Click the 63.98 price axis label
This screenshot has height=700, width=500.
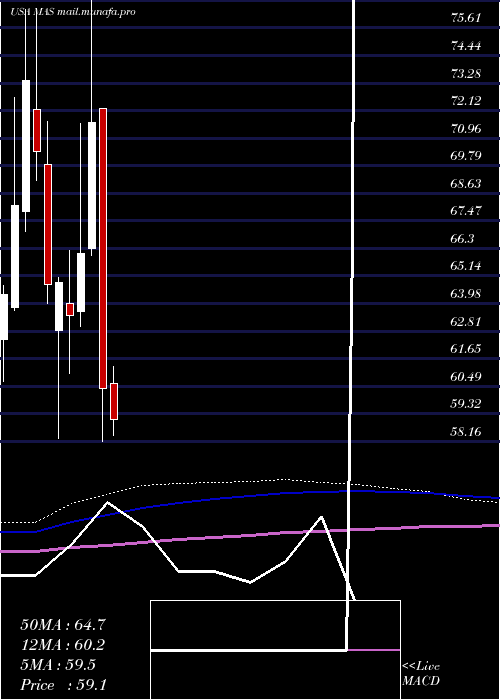click(466, 294)
